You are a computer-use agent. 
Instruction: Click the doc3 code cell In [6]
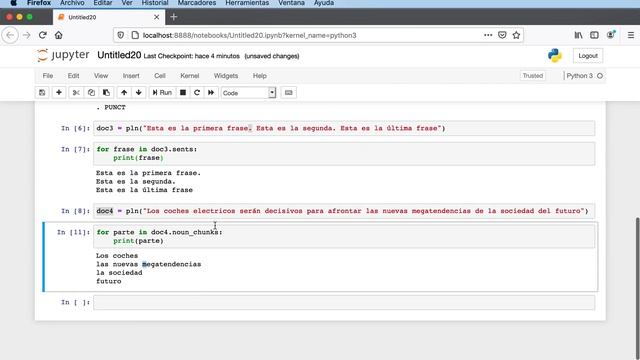(x=344, y=128)
